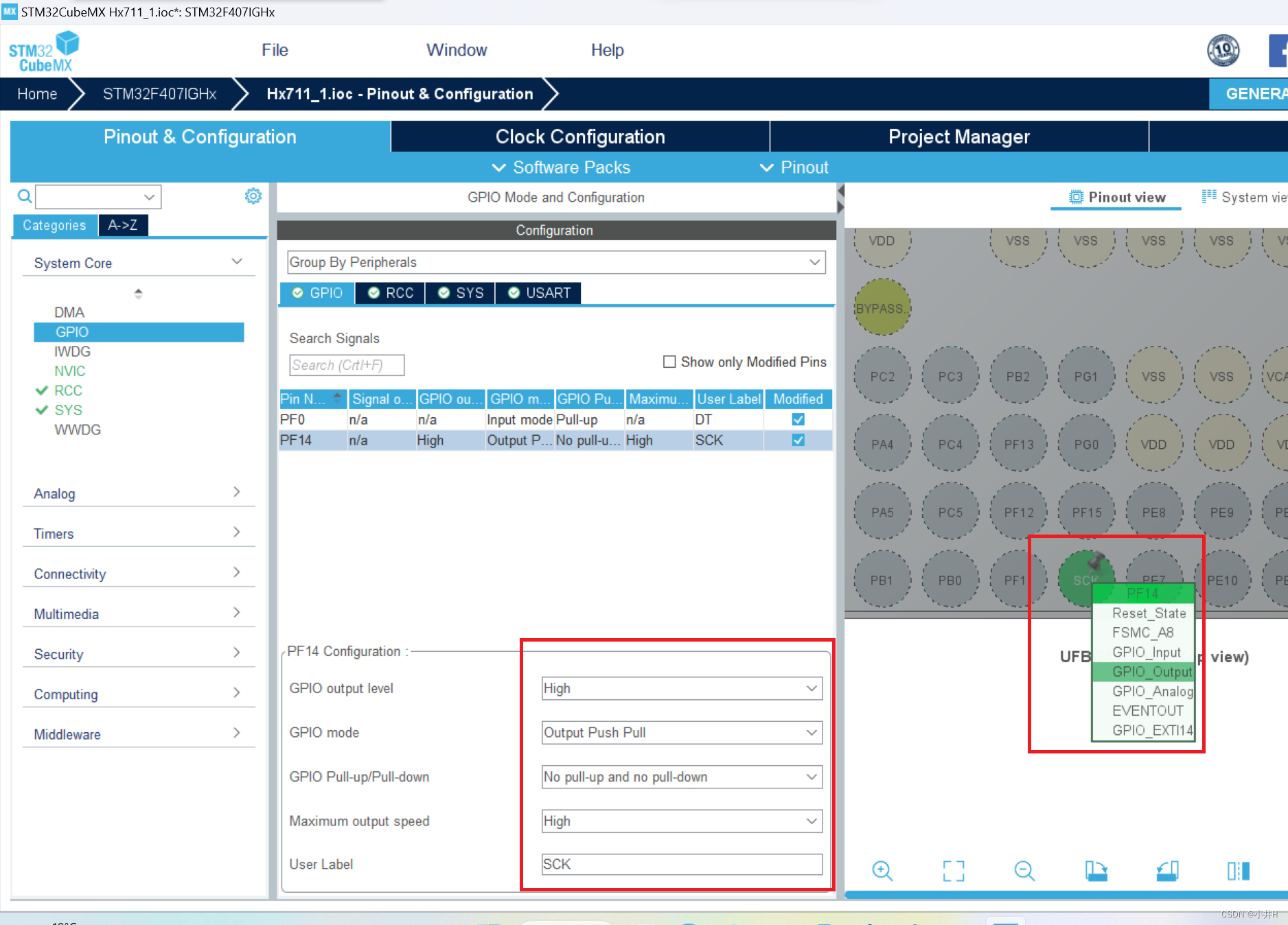Zoom out the pinout view

[1024, 871]
